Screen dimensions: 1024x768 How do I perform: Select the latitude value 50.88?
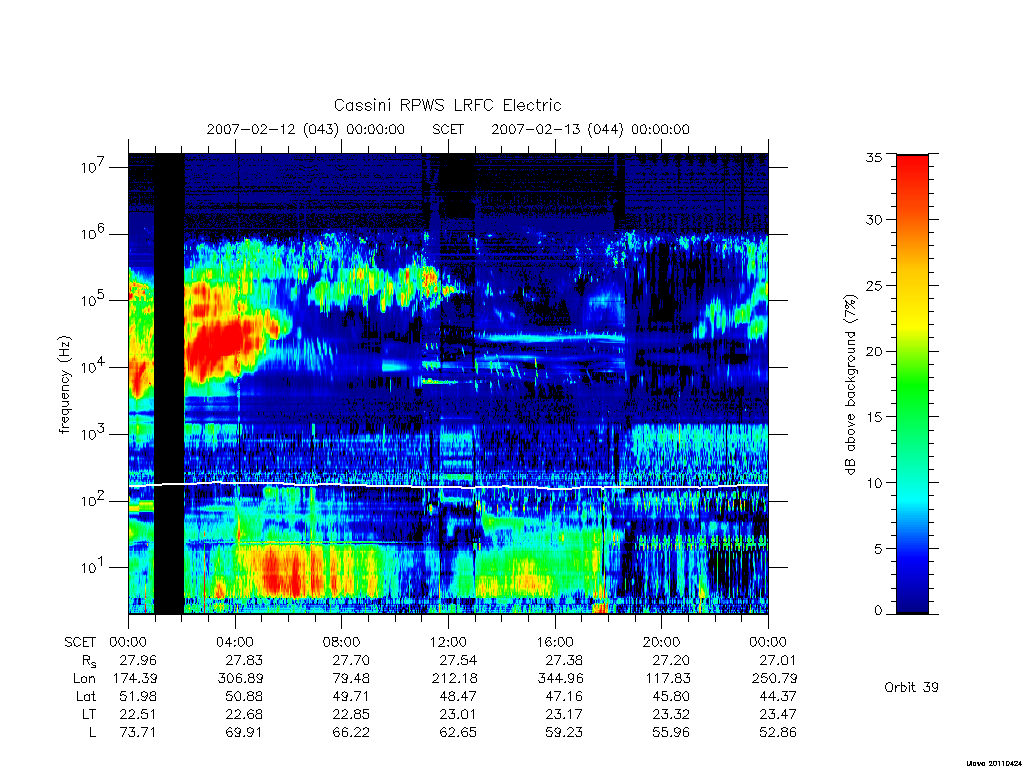click(x=244, y=696)
